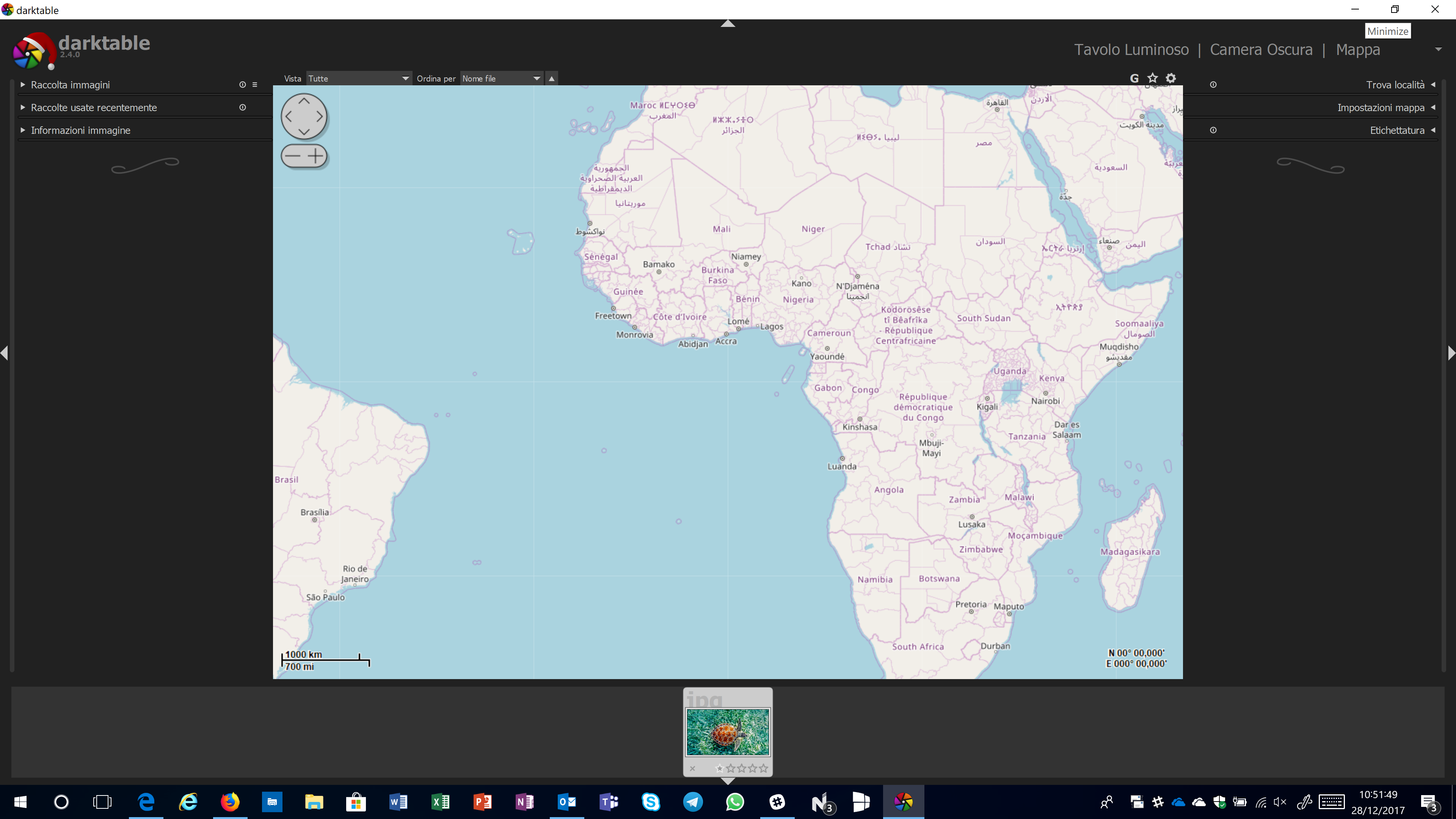Collapse the left side panel arrow

pyautogui.click(x=5, y=353)
